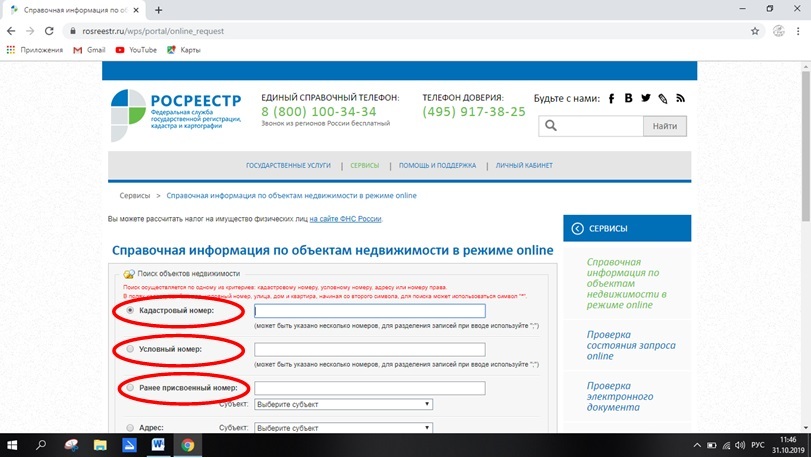Screen dimensions: 811x458
Task: Open Rosreestr VK page icon
Action: pos(628,98)
